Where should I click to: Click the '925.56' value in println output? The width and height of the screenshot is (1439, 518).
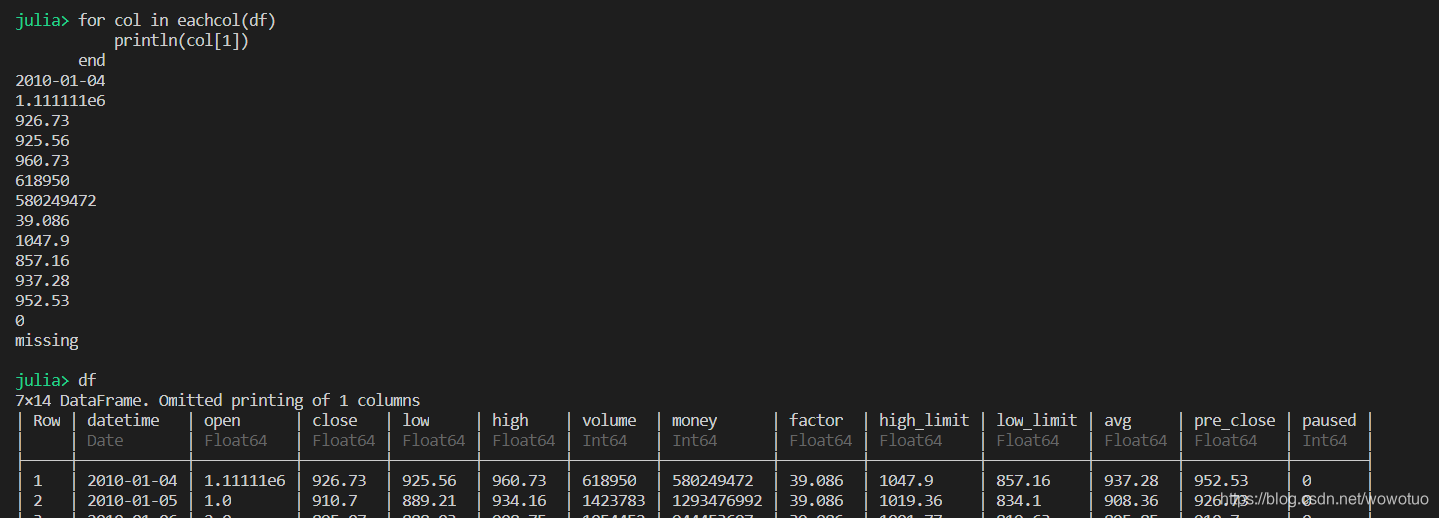coord(42,141)
